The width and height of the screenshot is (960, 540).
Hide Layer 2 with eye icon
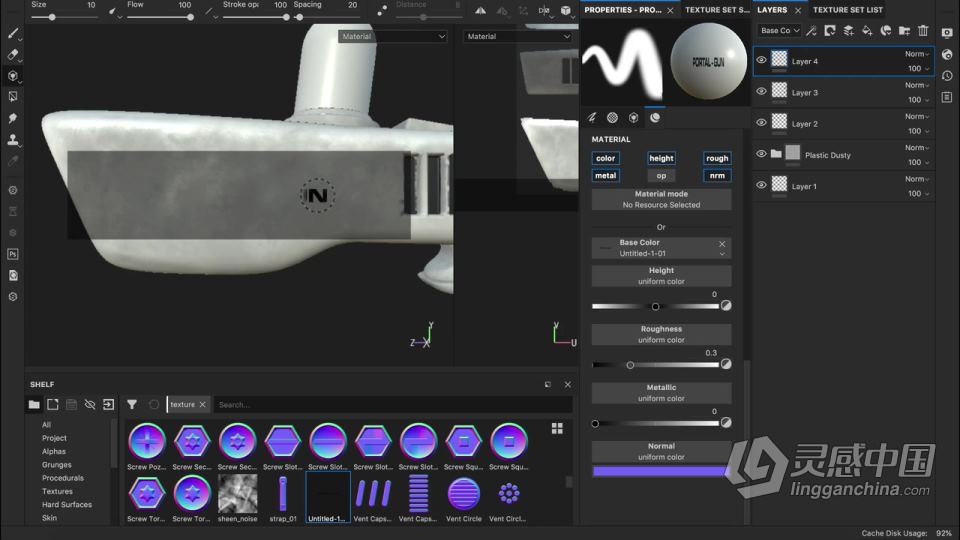(x=761, y=122)
